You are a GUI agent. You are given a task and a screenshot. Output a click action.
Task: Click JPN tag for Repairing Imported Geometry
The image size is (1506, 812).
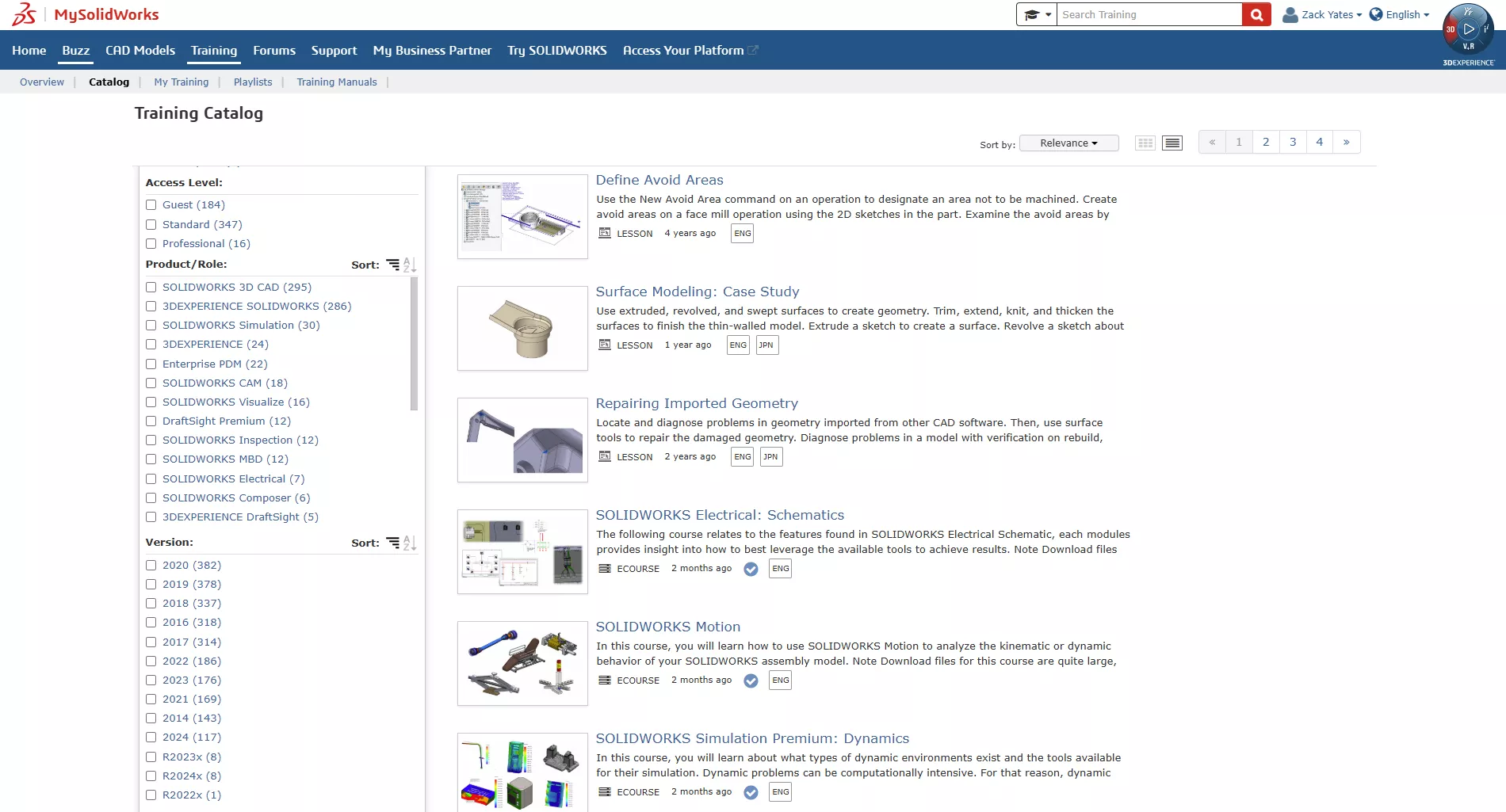click(x=771, y=456)
